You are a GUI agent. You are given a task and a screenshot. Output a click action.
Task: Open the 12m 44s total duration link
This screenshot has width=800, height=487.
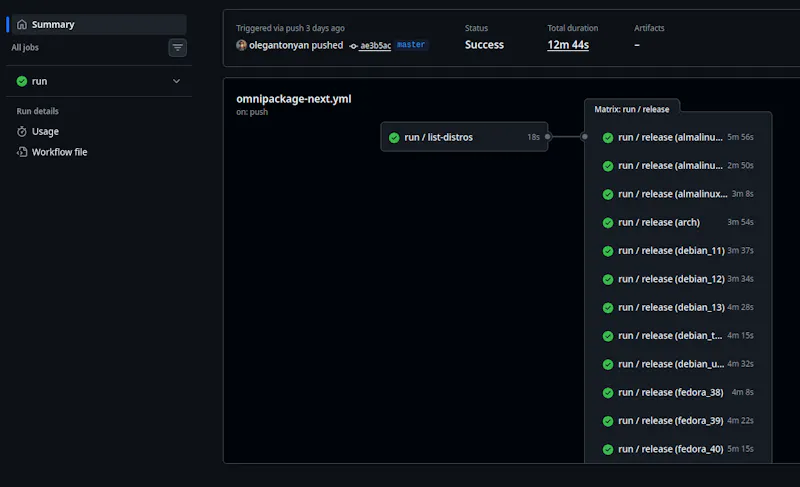(568, 45)
